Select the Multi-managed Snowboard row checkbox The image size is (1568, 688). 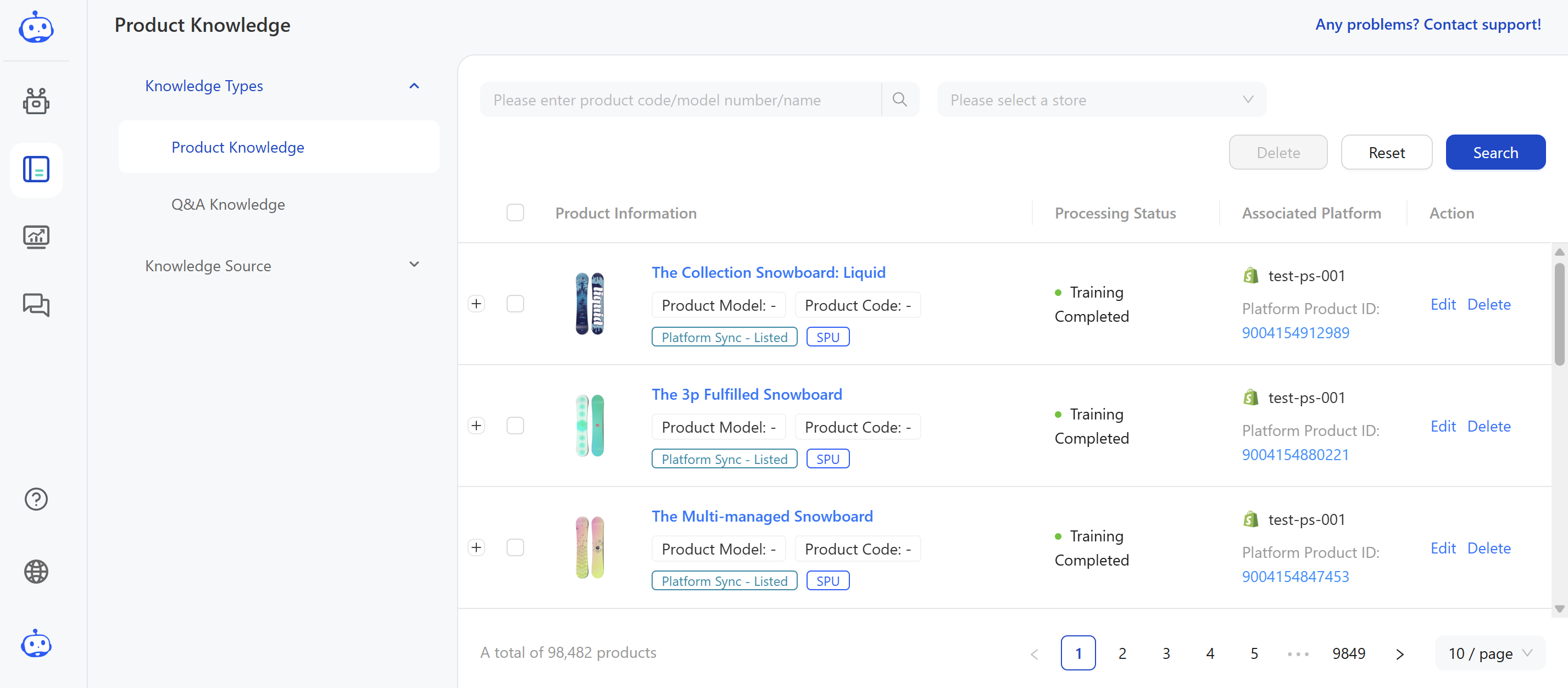coord(515,547)
